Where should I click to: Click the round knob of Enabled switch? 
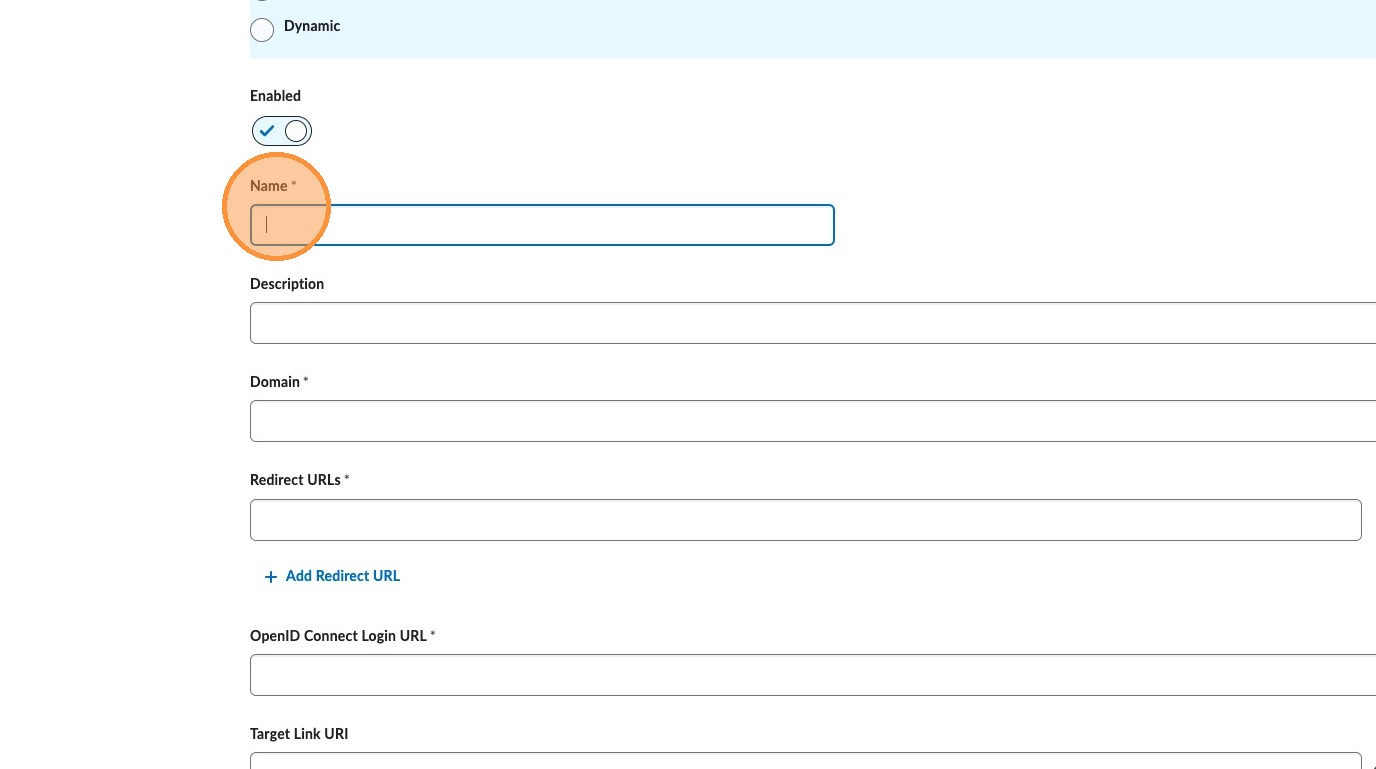tap(296, 131)
